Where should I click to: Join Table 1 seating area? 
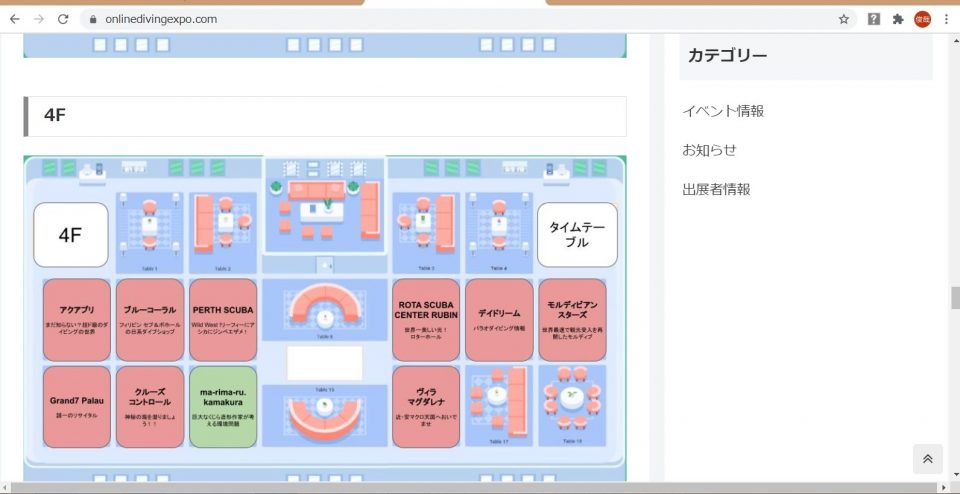pyautogui.click(x=150, y=233)
